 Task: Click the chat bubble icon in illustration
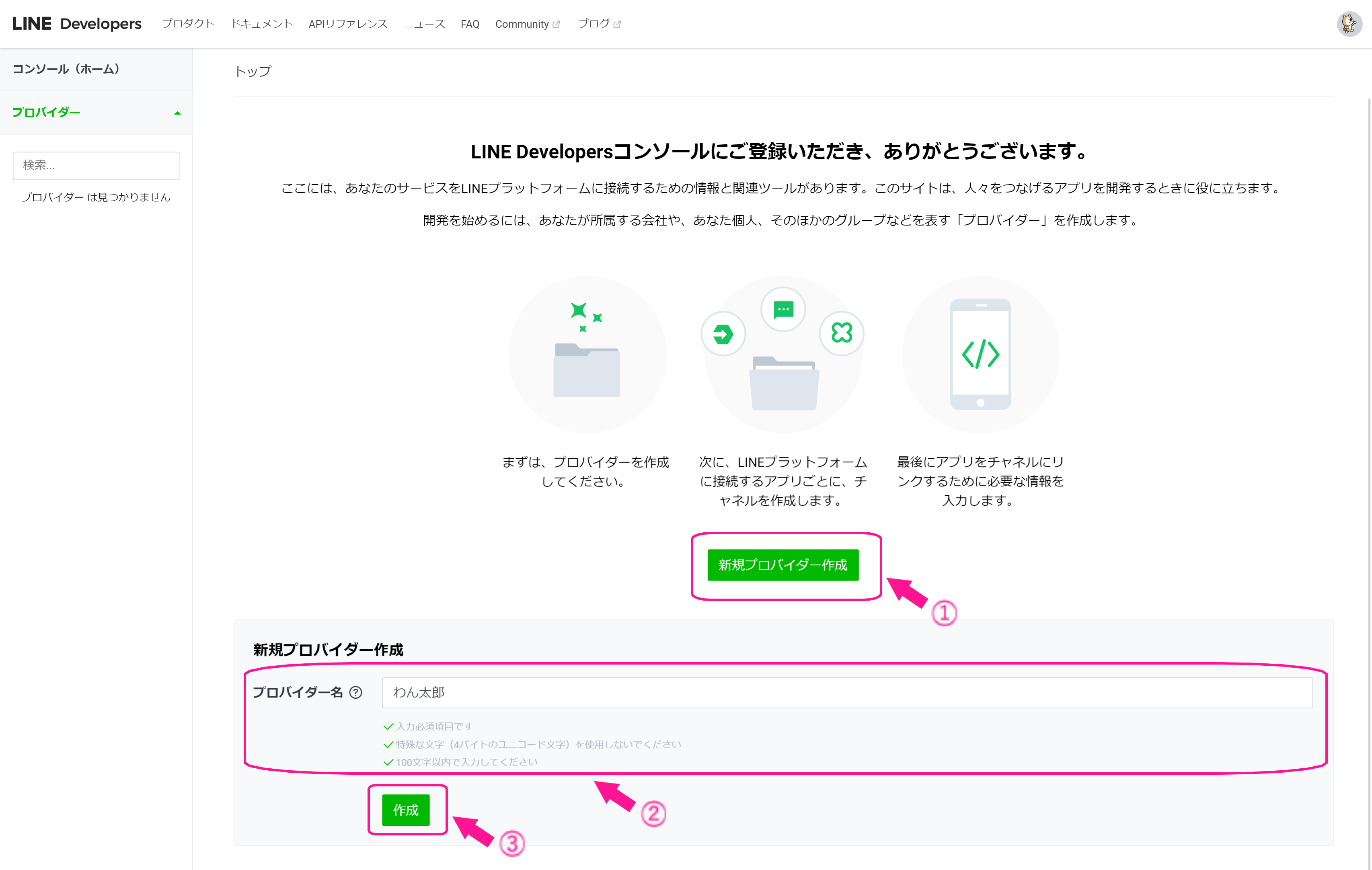pyautogui.click(x=783, y=310)
